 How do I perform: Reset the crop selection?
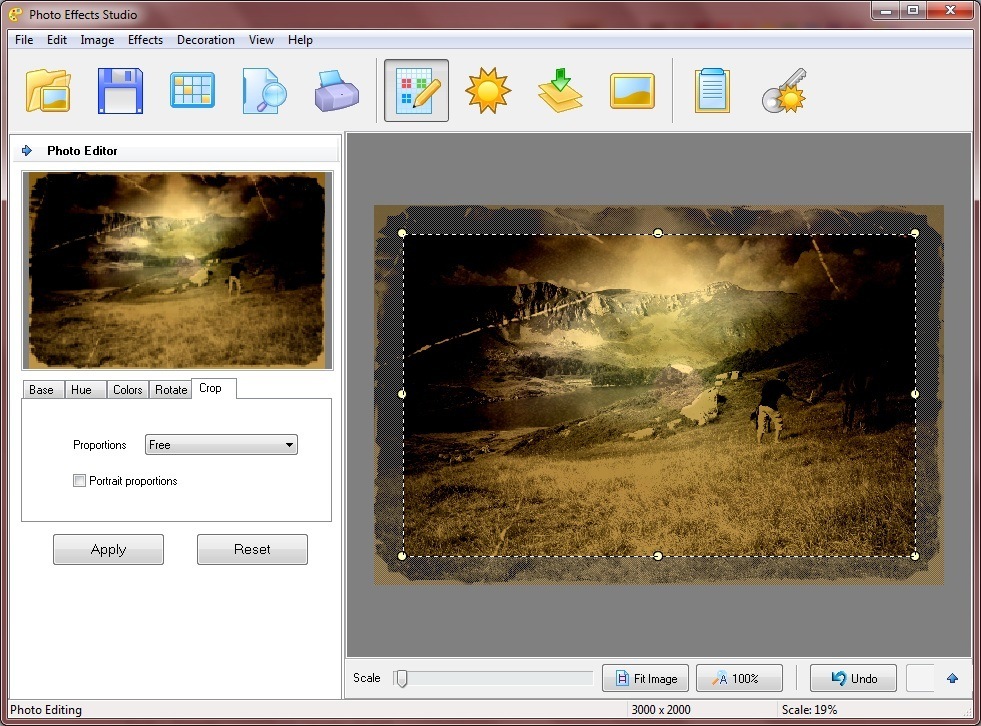point(252,549)
